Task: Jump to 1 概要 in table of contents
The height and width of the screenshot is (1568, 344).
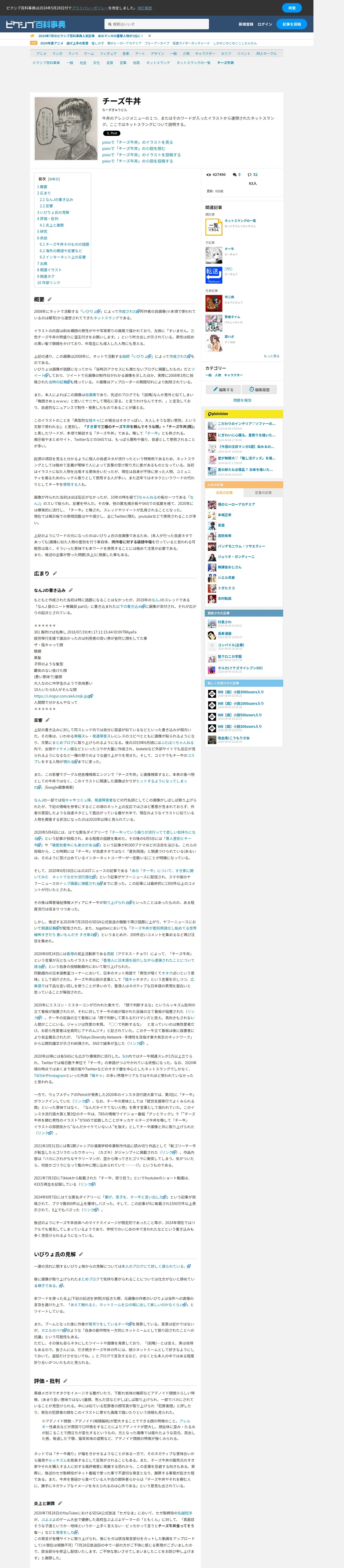Action: coord(42,187)
